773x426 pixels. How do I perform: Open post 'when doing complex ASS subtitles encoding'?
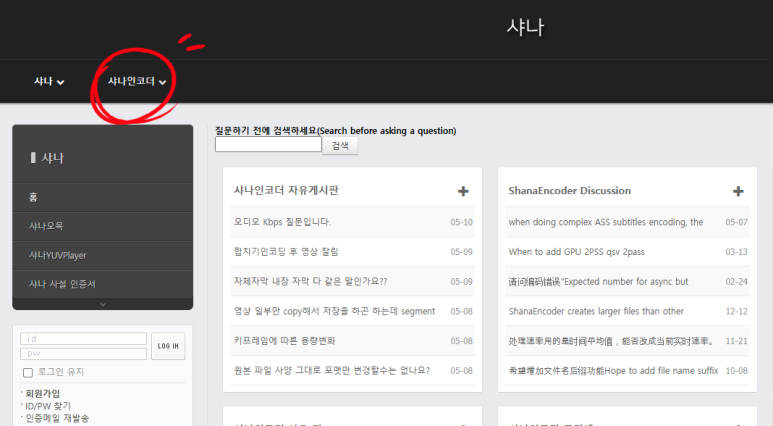coord(606,222)
